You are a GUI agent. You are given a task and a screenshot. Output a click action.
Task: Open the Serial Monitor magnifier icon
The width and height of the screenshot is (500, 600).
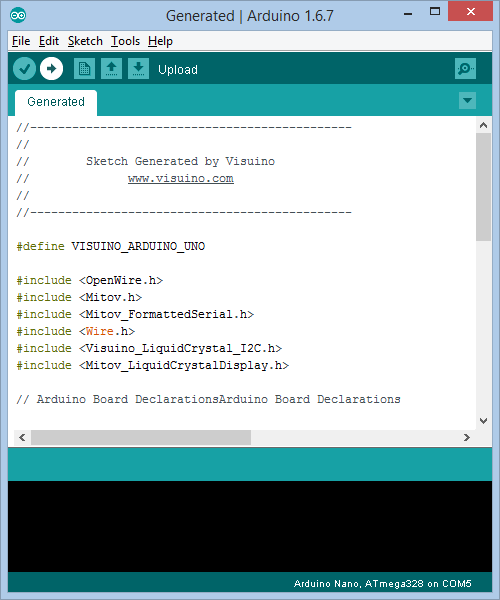click(x=465, y=69)
